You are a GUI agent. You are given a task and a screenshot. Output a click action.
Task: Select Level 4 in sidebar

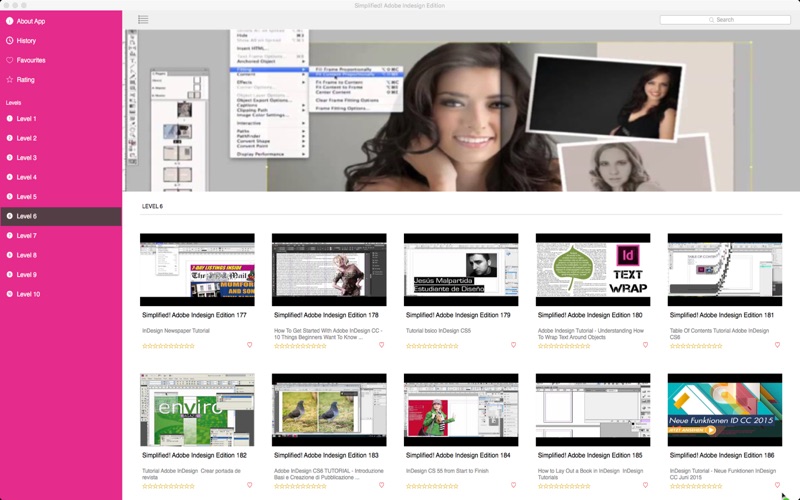click(x=61, y=177)
